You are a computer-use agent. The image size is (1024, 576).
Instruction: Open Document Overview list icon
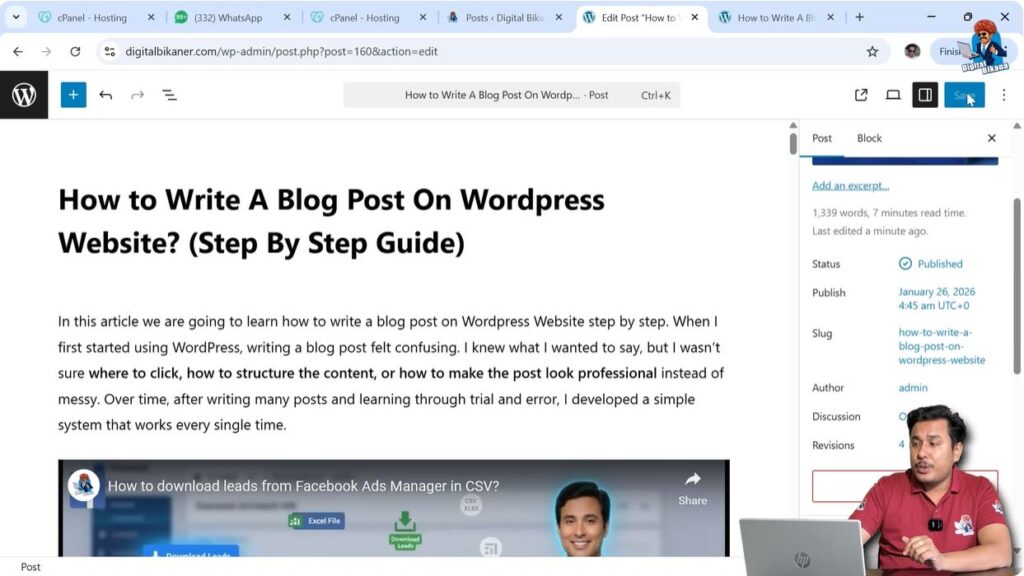tap(169, 95)
